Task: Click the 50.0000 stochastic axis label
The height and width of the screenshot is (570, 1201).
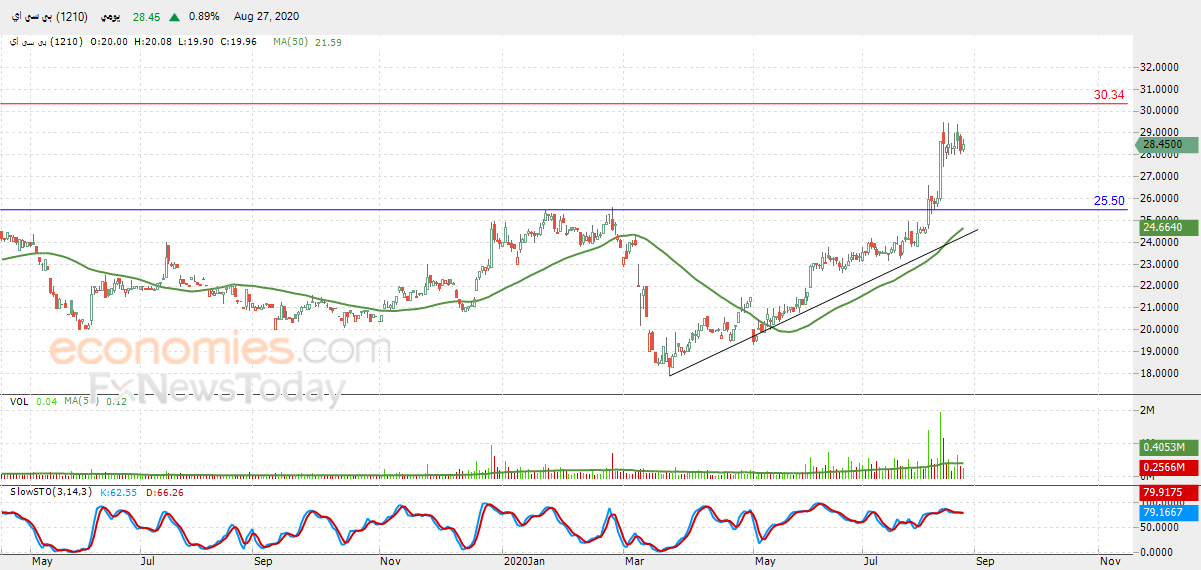Action: pyautogui.click(x=1161, y=526)
